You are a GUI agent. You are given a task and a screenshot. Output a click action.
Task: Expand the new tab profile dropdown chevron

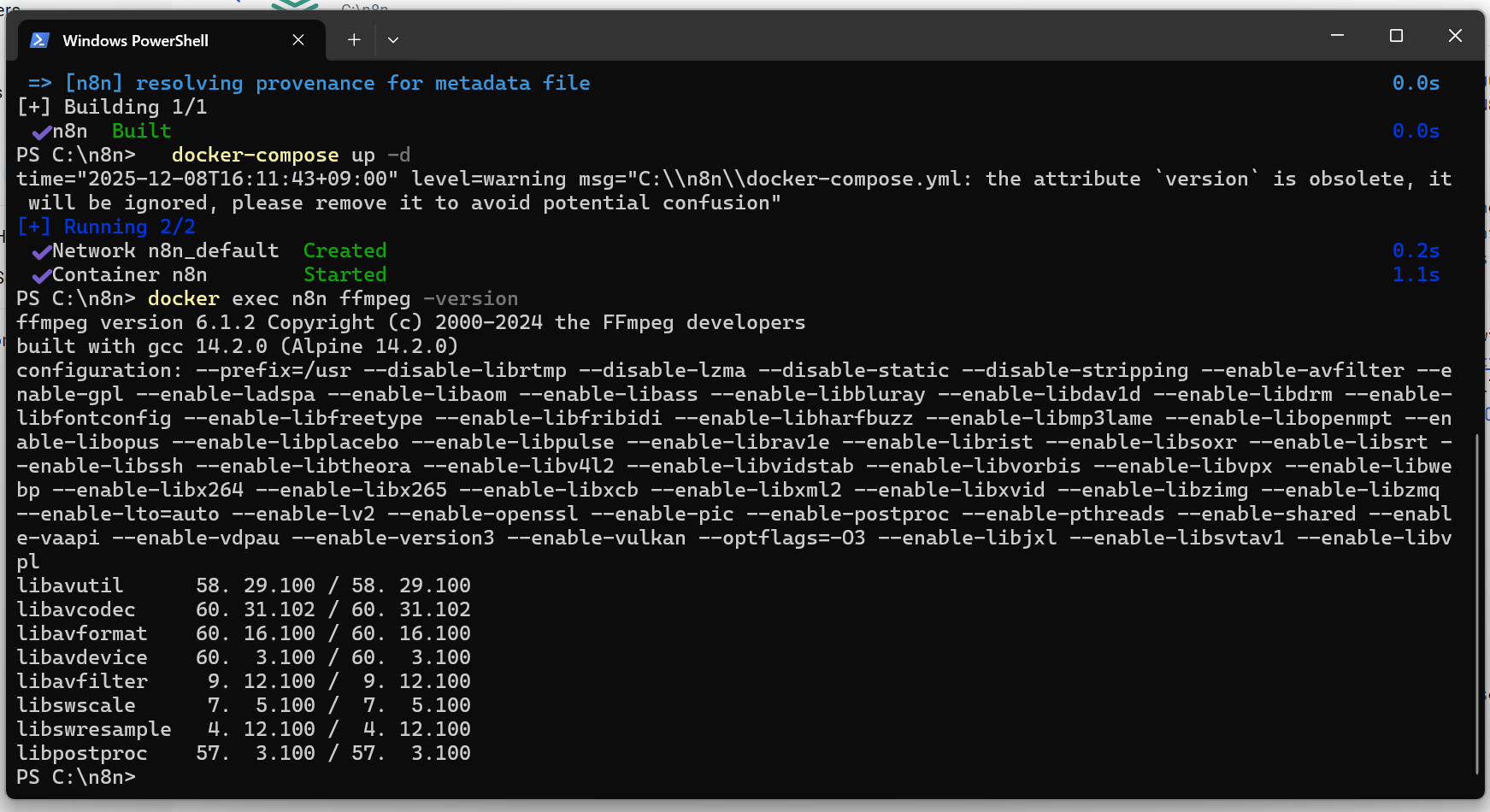[393, 40]
